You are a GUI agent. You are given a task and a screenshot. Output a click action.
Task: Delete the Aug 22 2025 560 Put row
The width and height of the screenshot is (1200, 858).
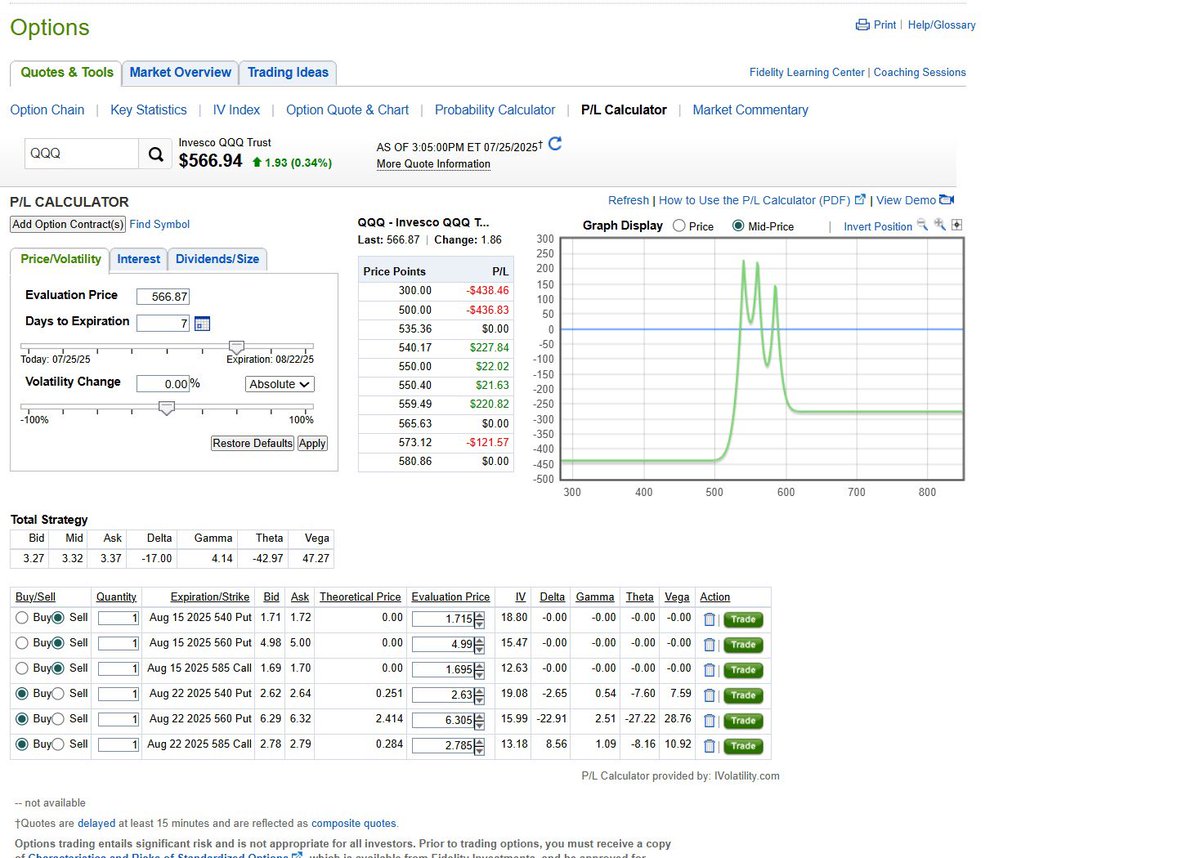(709, 720)
